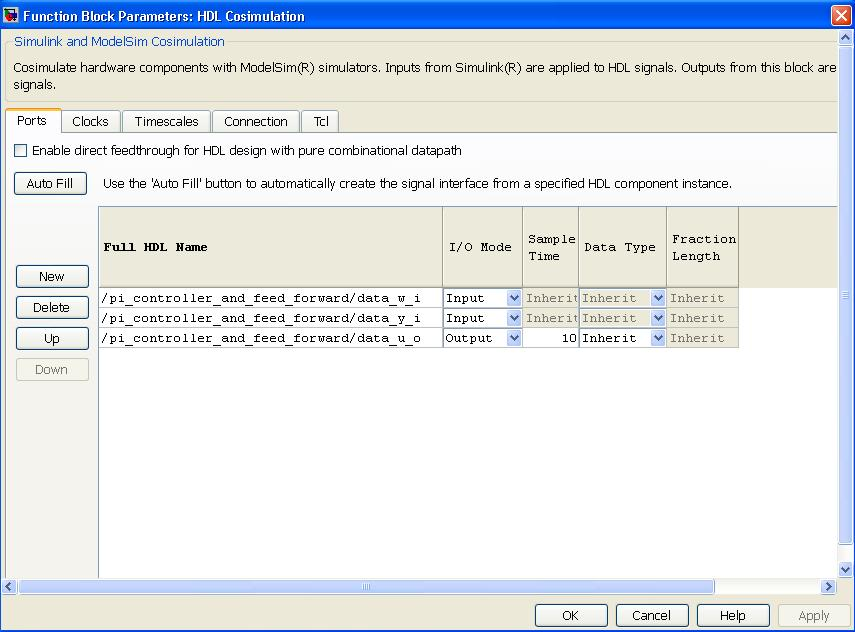This screenshot has width=855, height=632.
Task: Click the MATLAB icon in title bar
Action: [12, 15]
